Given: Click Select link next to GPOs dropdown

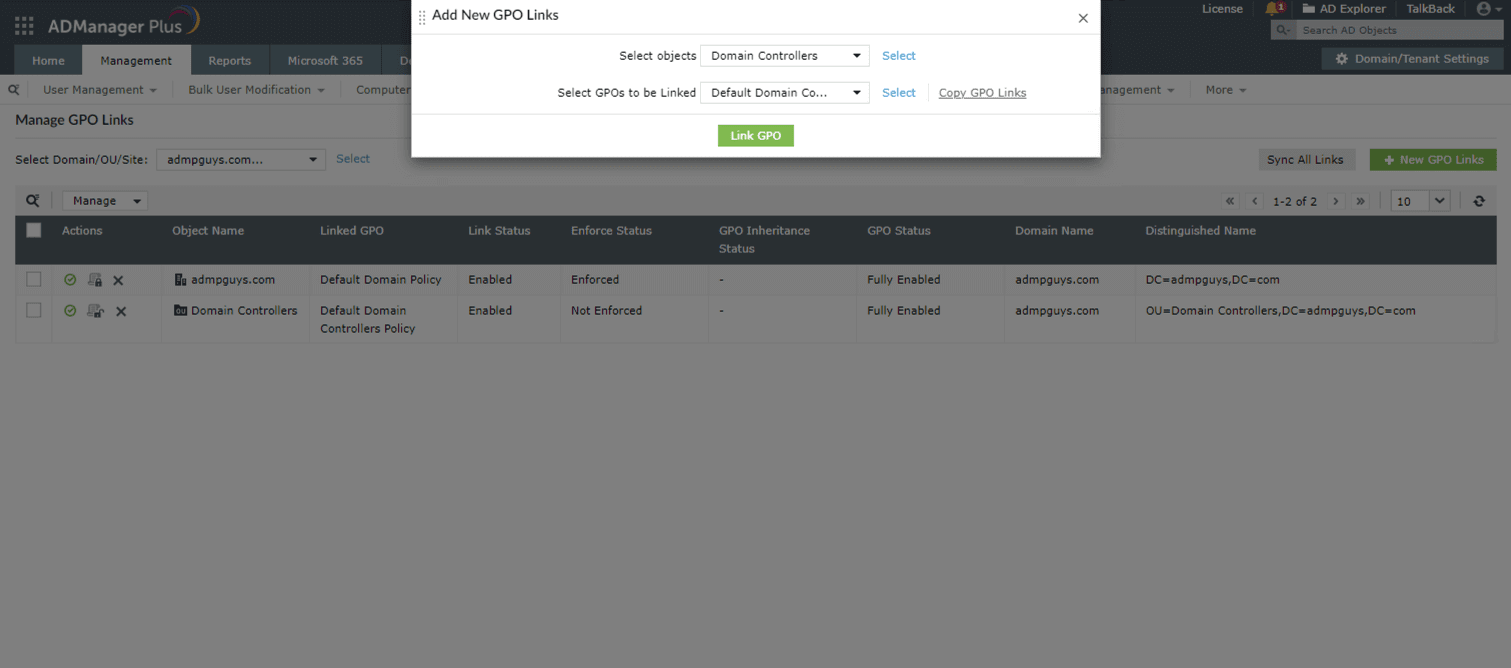Looking at the screenshot, I should [x=899, y=93].
